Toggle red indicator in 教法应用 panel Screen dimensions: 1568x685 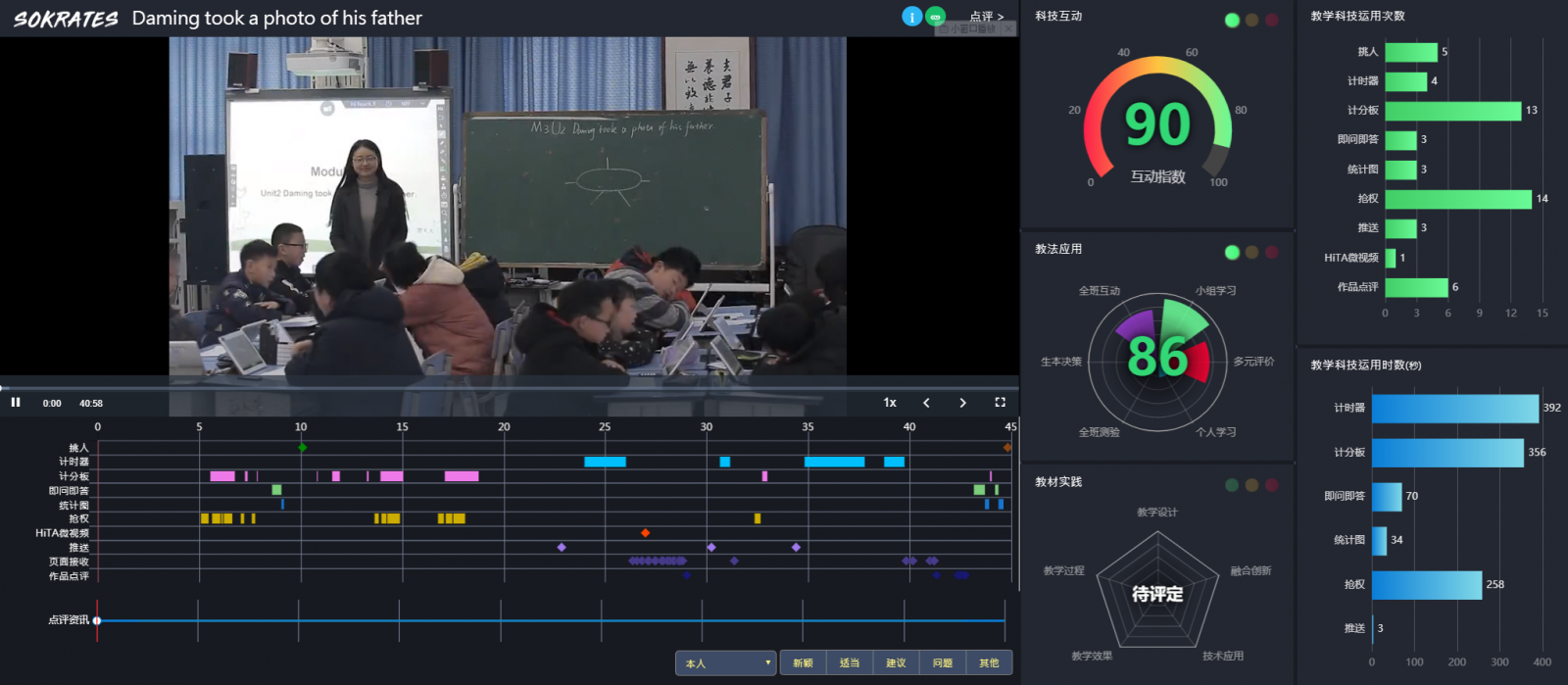tap(1271, 253)
